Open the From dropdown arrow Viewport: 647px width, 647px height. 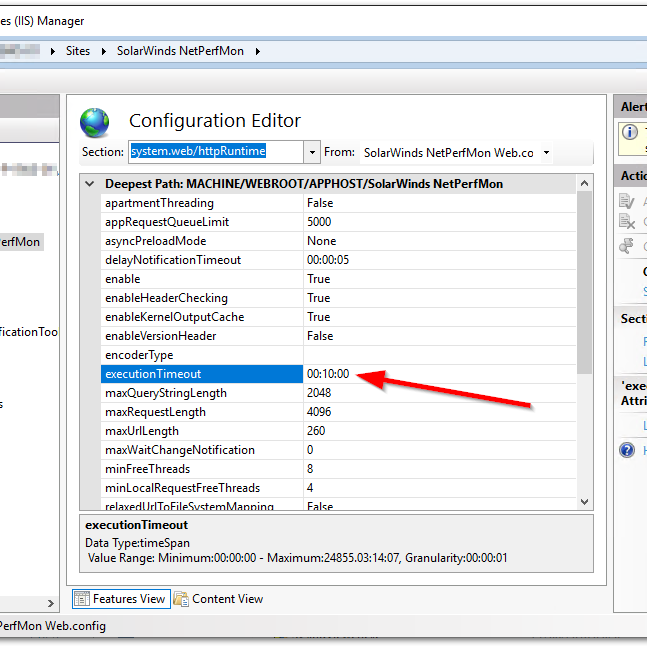pos(546,153)
